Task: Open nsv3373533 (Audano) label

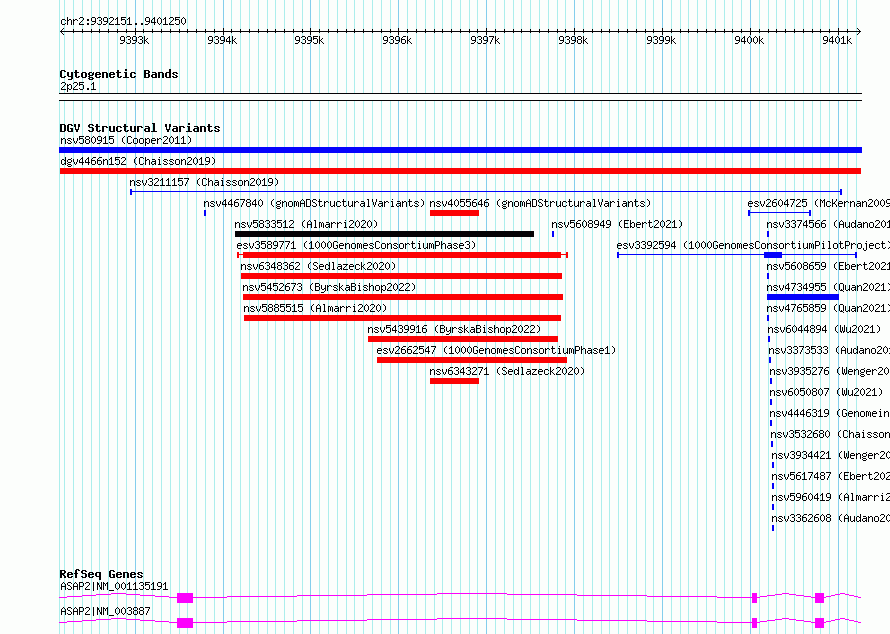Action: point(829,350)
